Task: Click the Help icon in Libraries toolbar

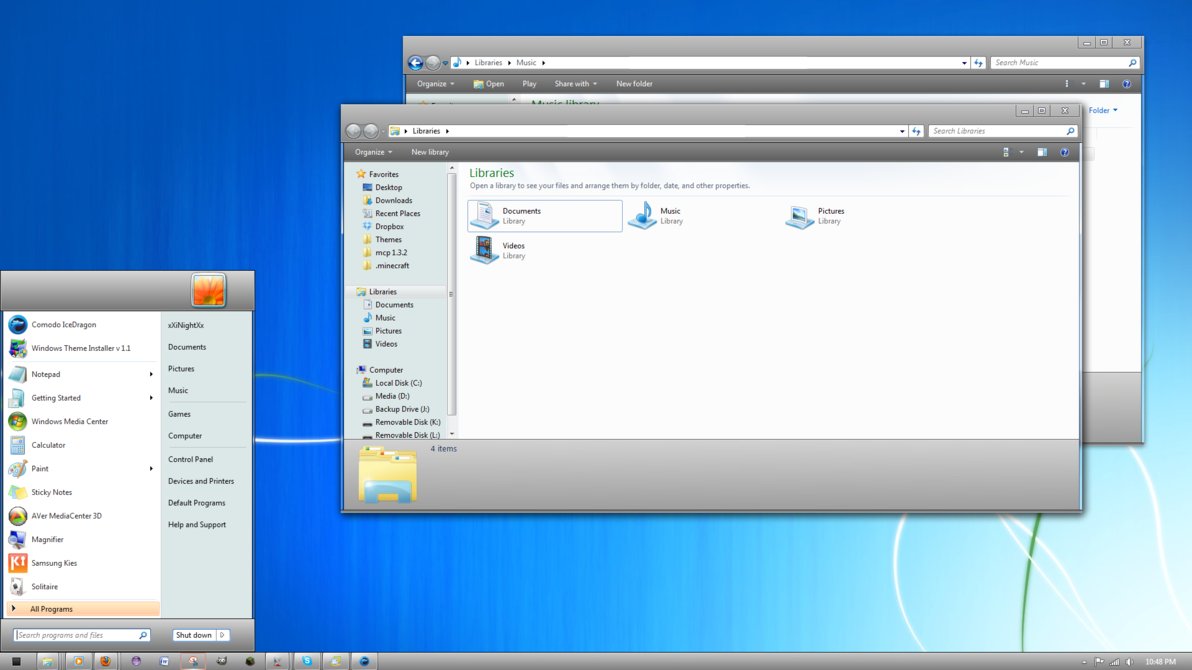Action: (1064, 152)
